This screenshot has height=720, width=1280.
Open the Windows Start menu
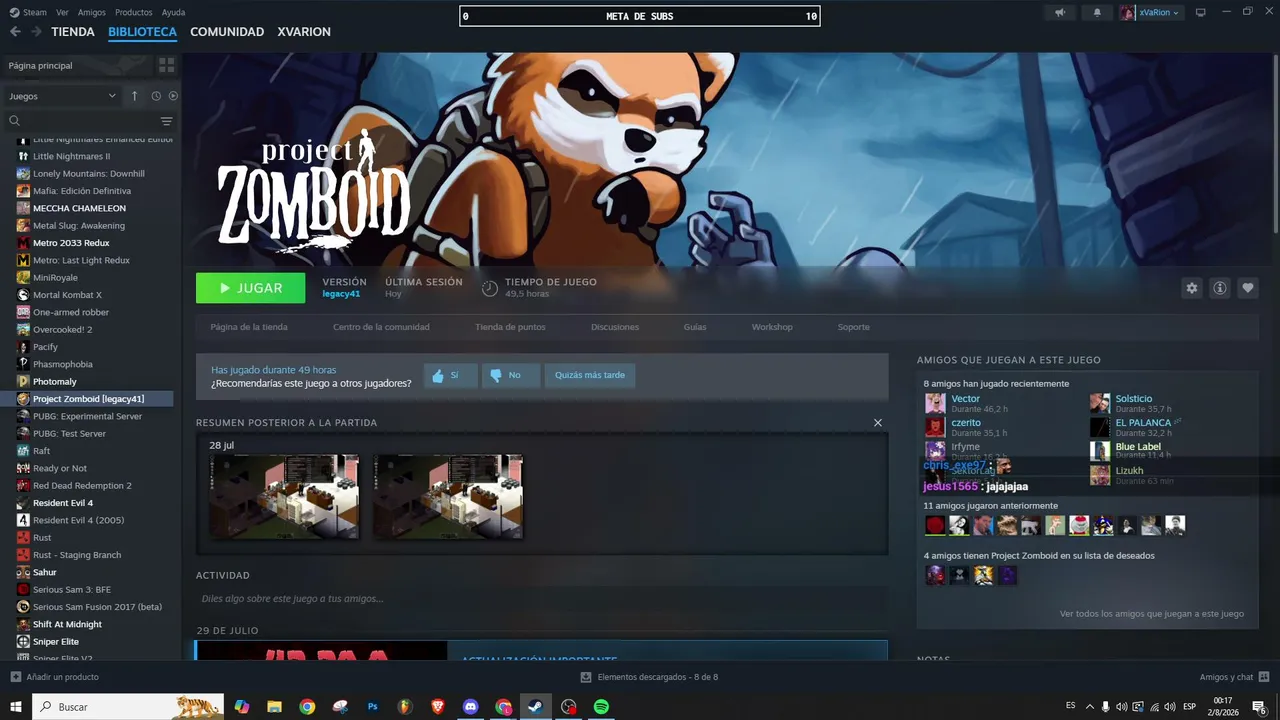click(16, 707)
